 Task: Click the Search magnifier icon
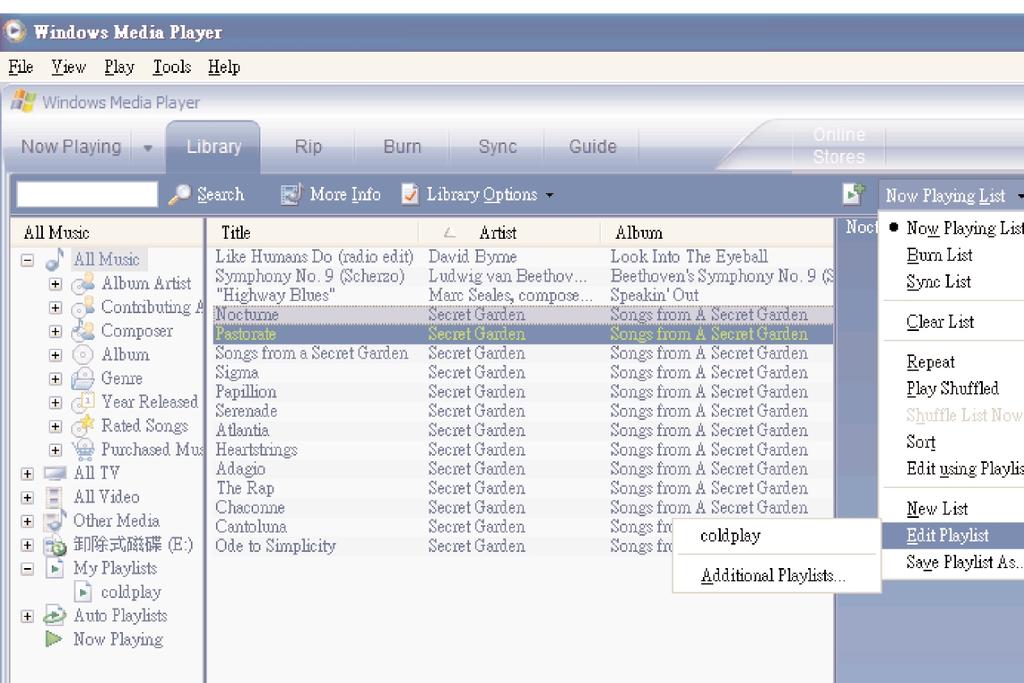[x=180, y=194]
